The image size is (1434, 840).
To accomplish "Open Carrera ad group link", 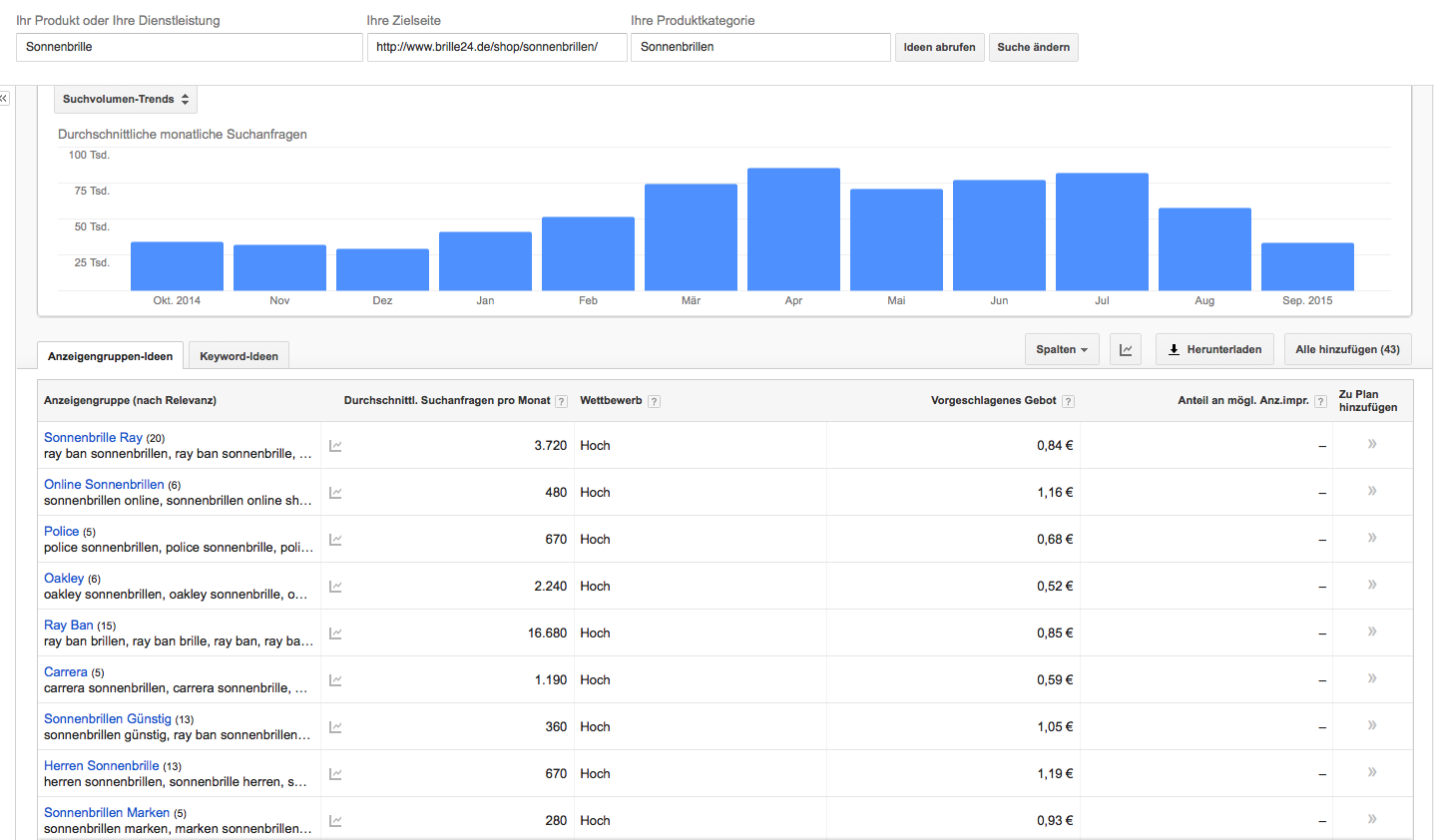I will point(66,671).
